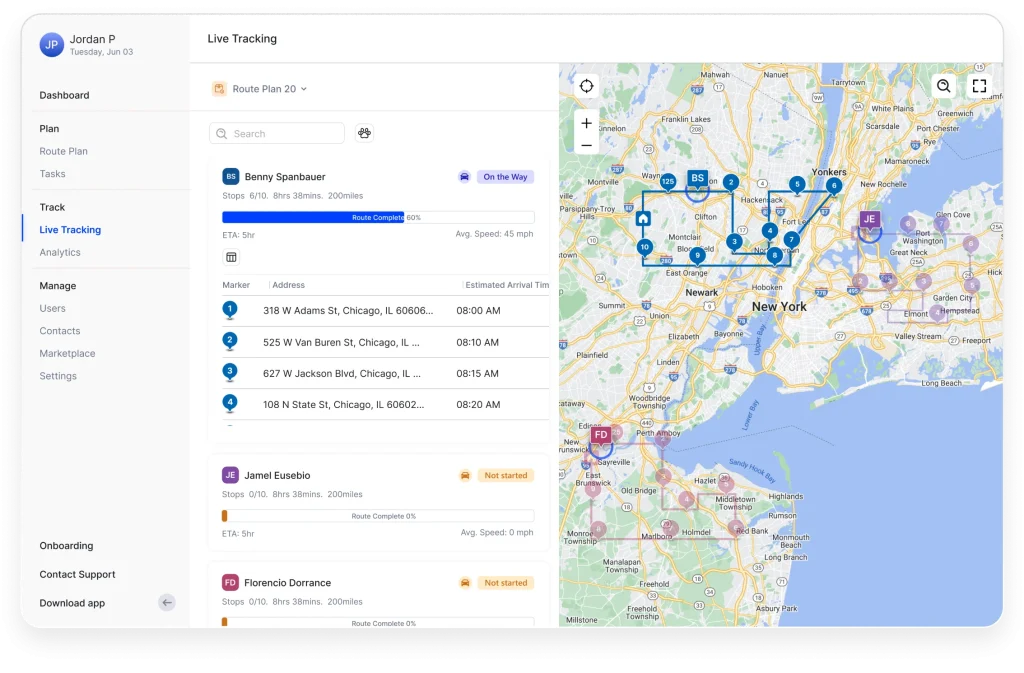Click Jamel Eusebio's Not started badge
Screen dimensions: 1024x673
click(x=505, y=475)
